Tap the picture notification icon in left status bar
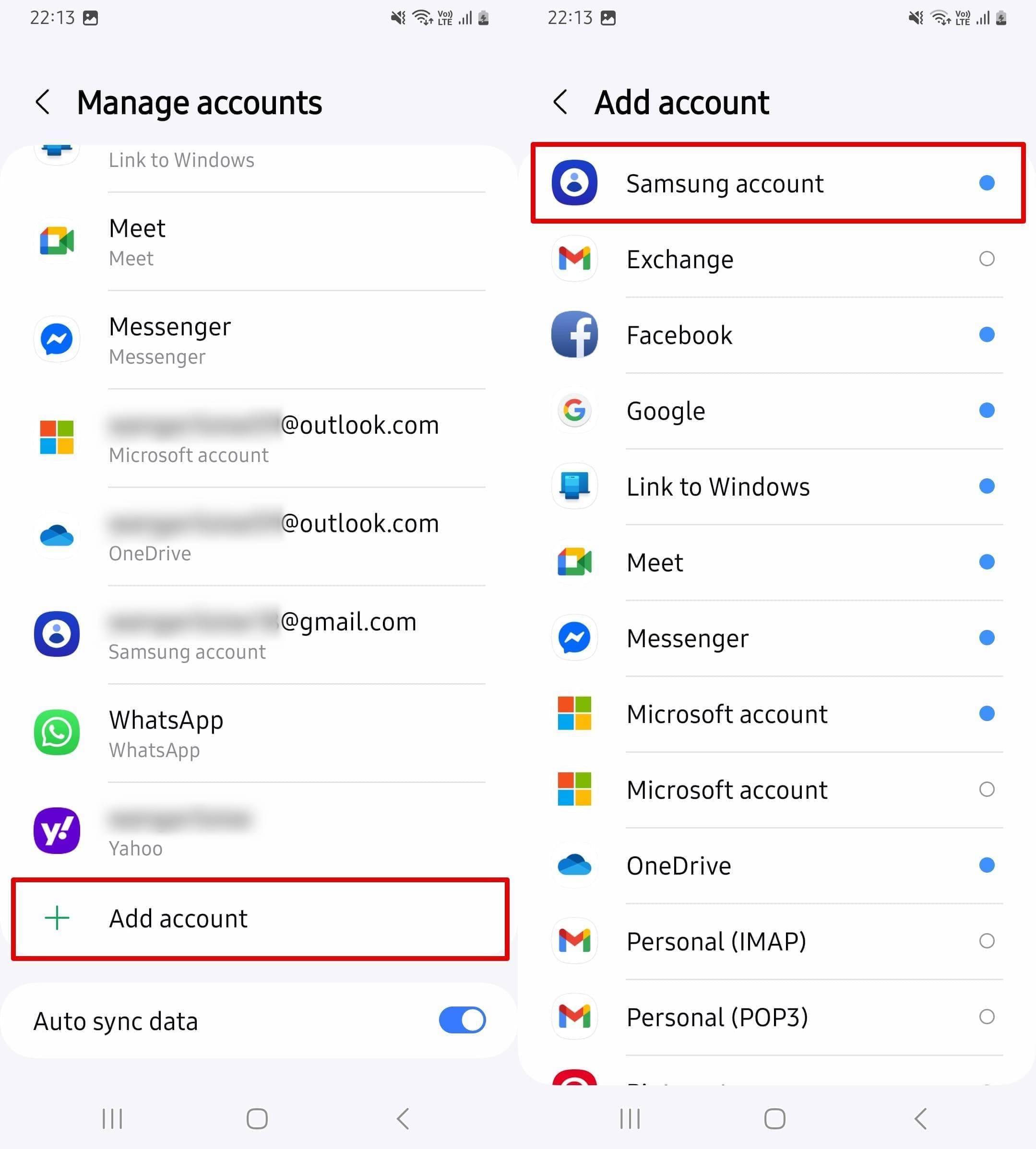Screen dimensions: 1036x1149 (91, 18)
